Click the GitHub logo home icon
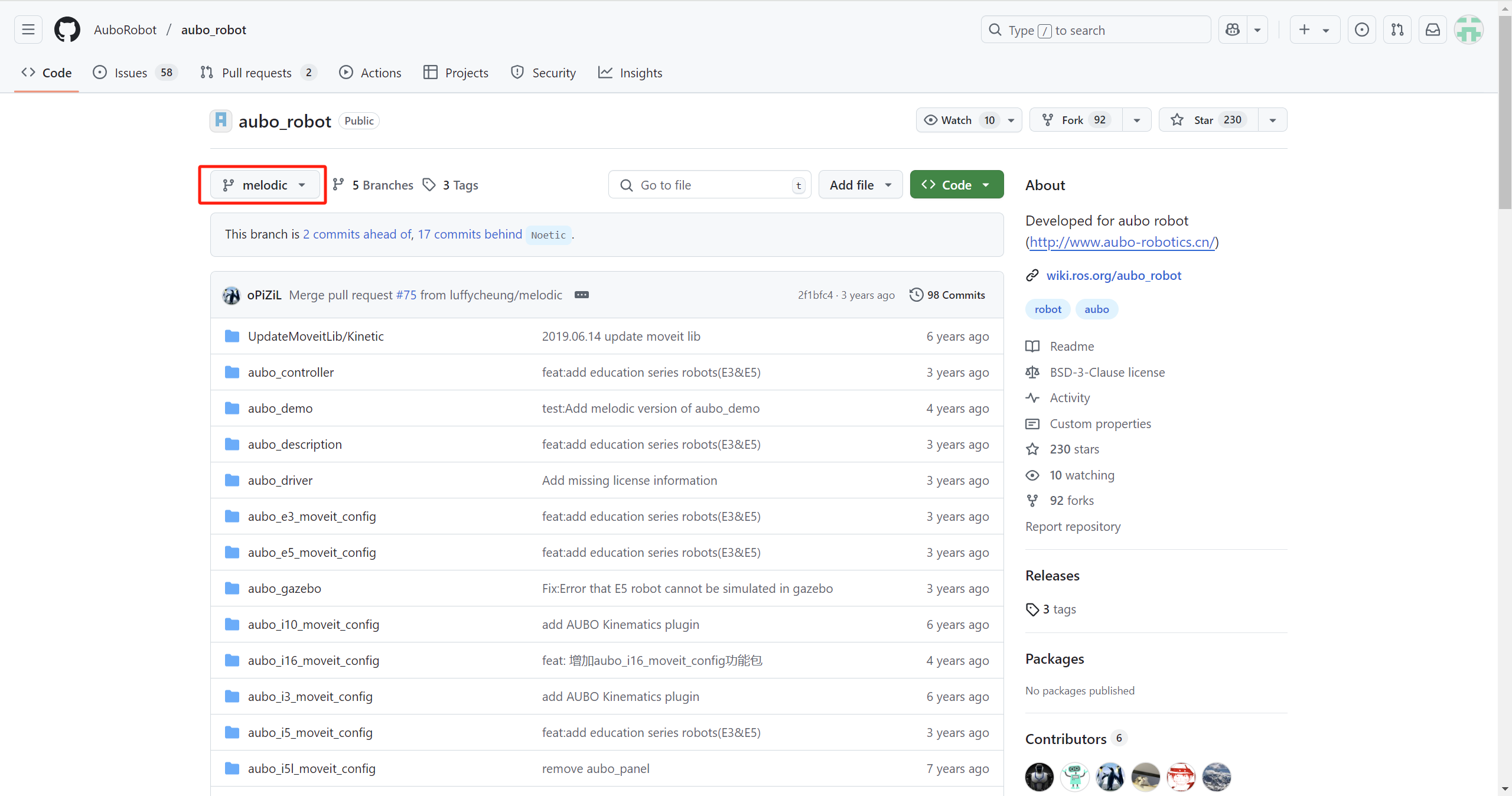This screenshot has height=796, width=1512. [x=67, y=30]
